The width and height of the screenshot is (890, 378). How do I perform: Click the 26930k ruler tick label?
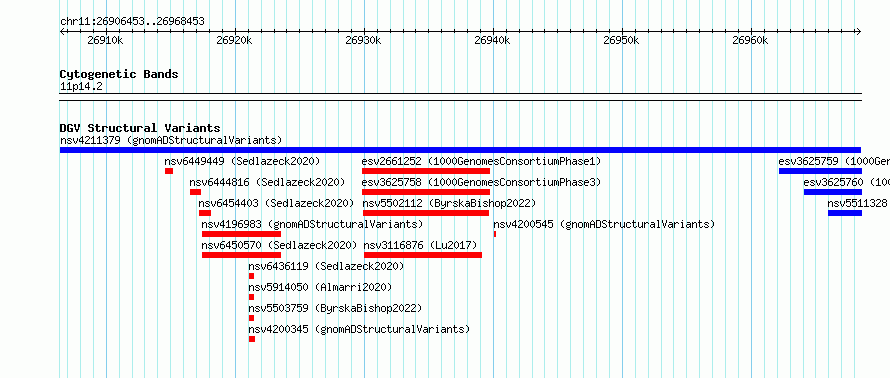363,40
